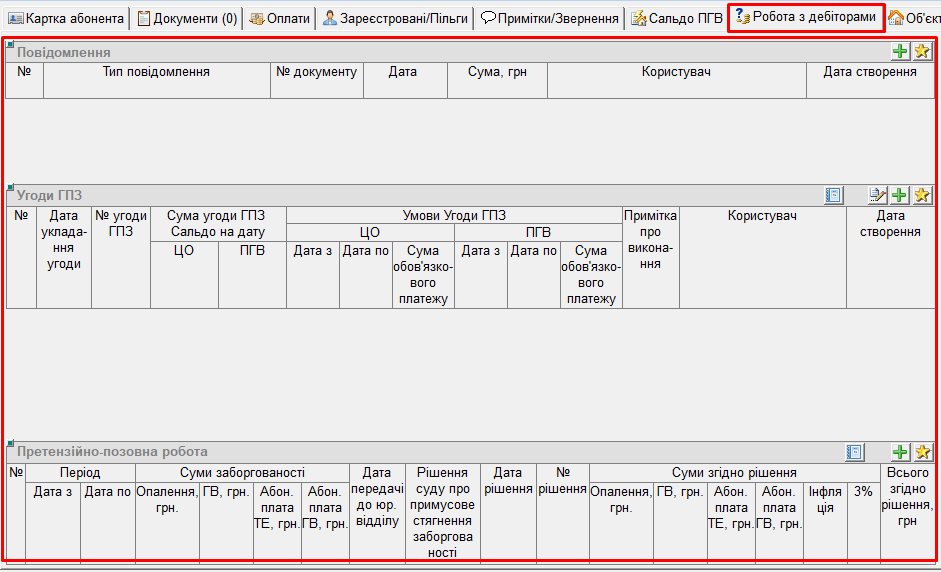Click the Тип повідомлення column header

pos(156,72)
